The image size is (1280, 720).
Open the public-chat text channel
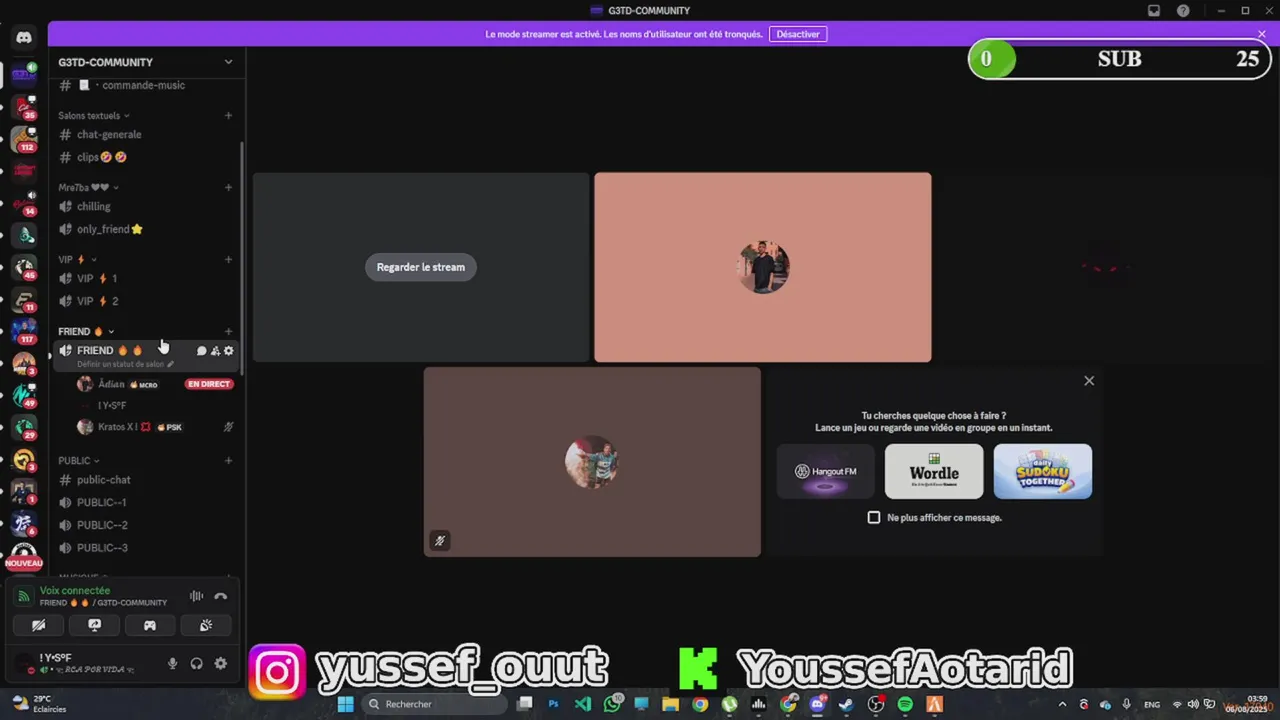tap(146, 480)
